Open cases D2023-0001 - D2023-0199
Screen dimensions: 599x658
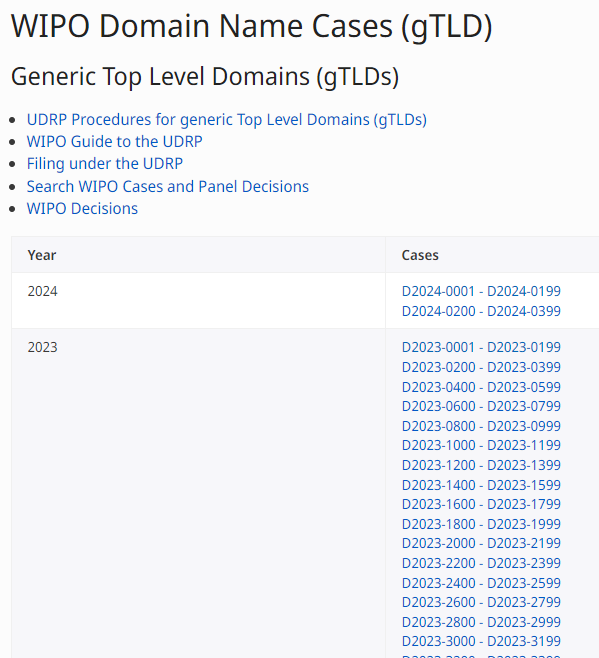tap(481, 347)
